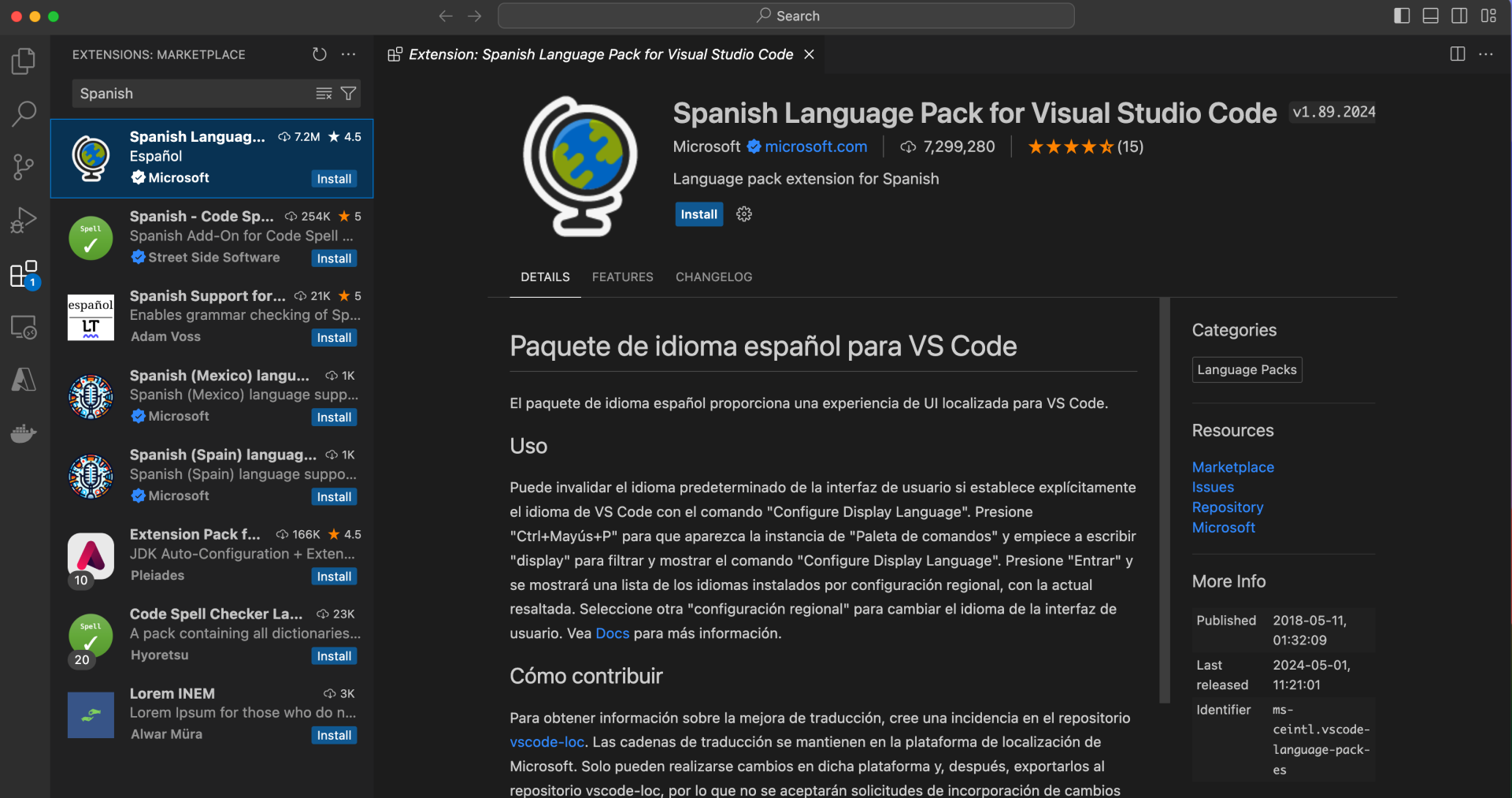Click the Microsoft publisher name in header
This screenshot has width=1512, height=798.
tap(706, 147)
